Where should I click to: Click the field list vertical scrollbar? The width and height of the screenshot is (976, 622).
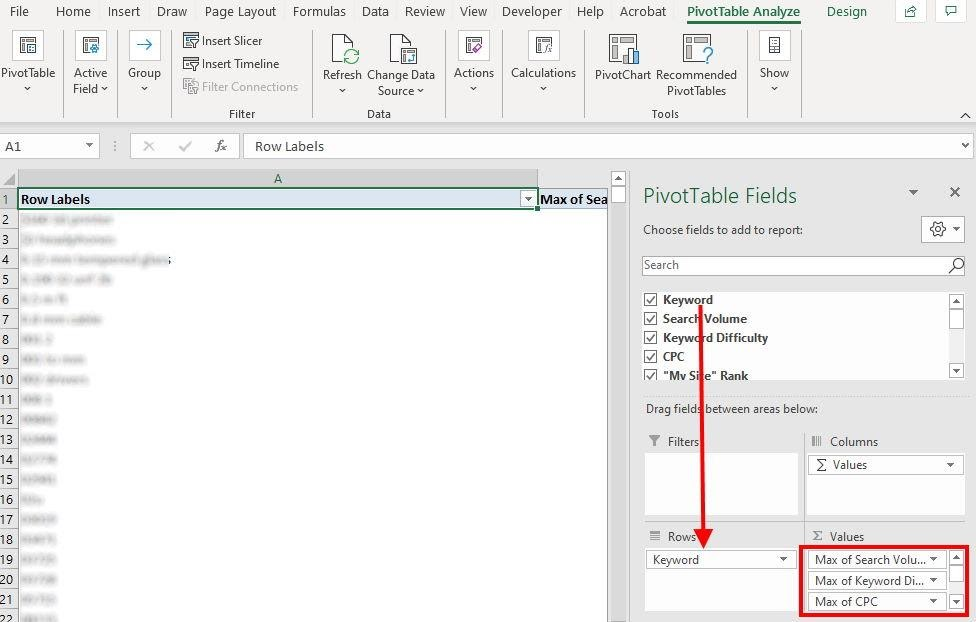(956, 336)
